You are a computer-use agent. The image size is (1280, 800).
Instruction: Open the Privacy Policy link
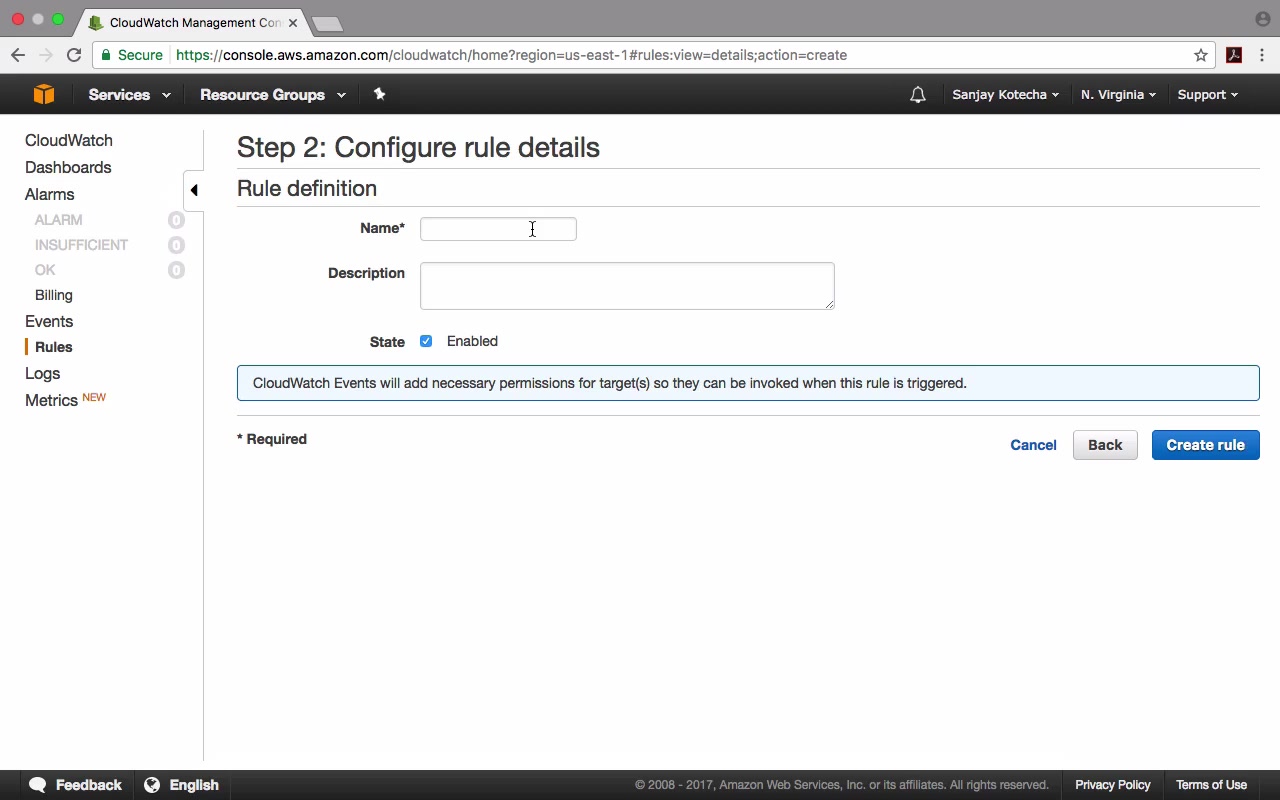(x=1113, y=785)
